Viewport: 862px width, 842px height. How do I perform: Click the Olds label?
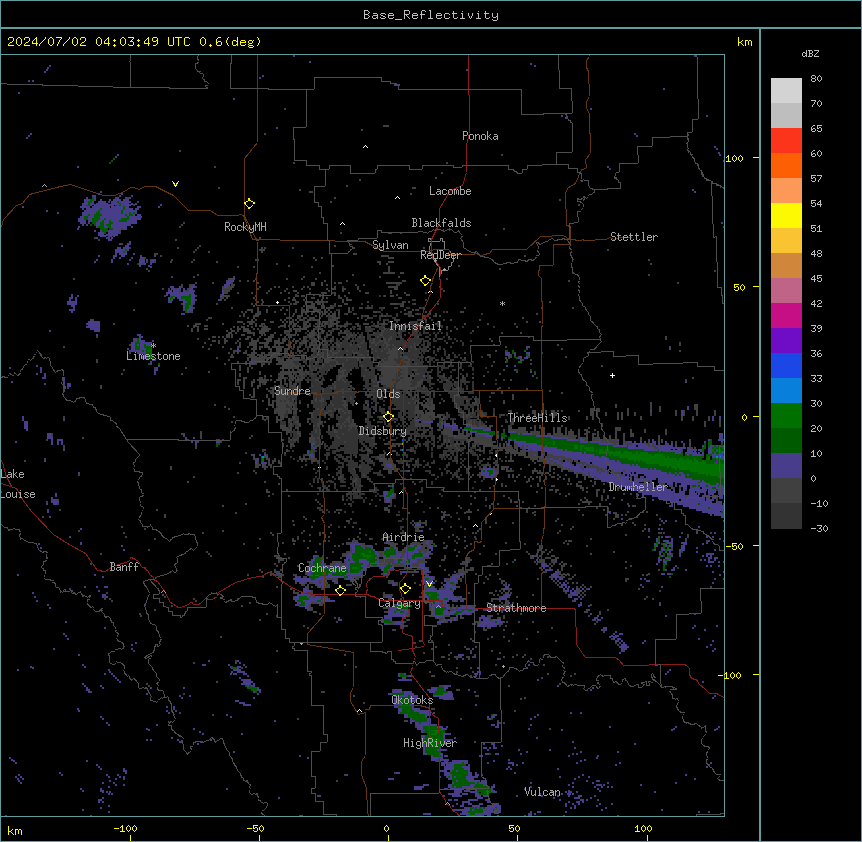388,394
